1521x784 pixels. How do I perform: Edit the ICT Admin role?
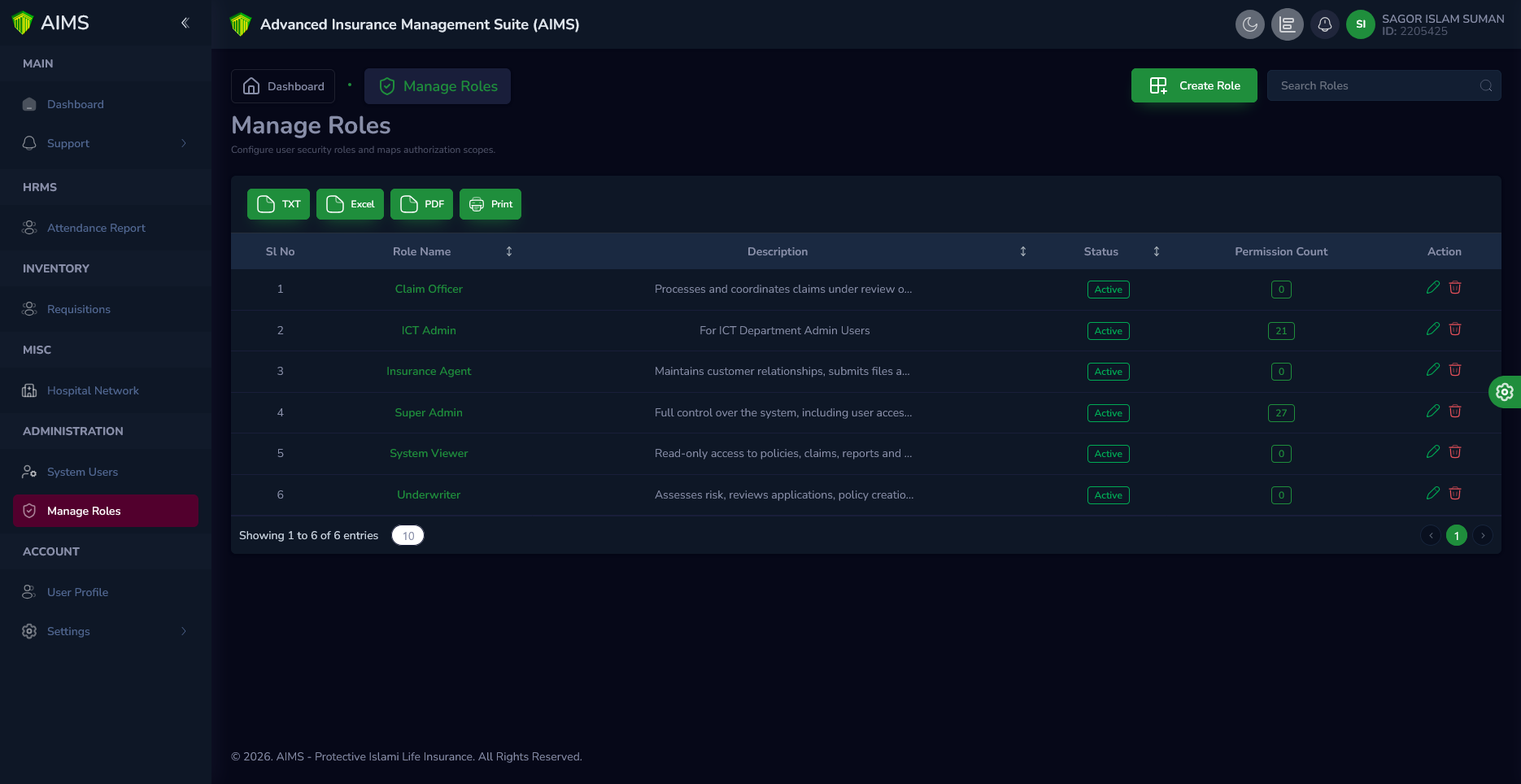pos(1433,329)
